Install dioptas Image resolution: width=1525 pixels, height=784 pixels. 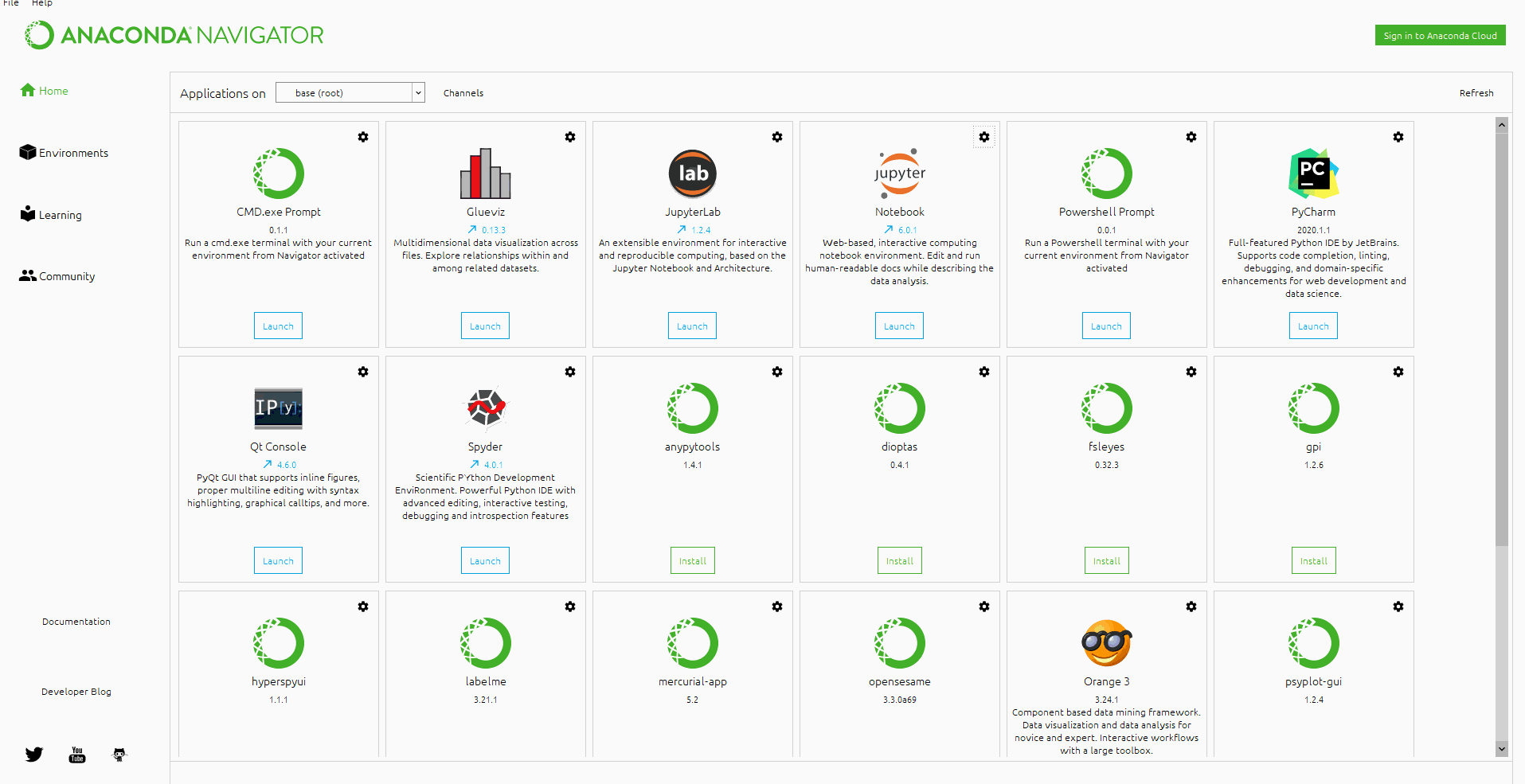[x=900, y=560]
